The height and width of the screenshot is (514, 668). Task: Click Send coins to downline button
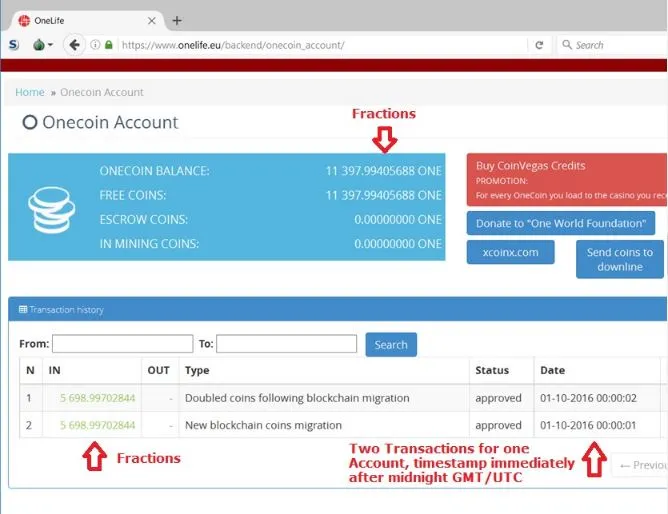[620, 259]
